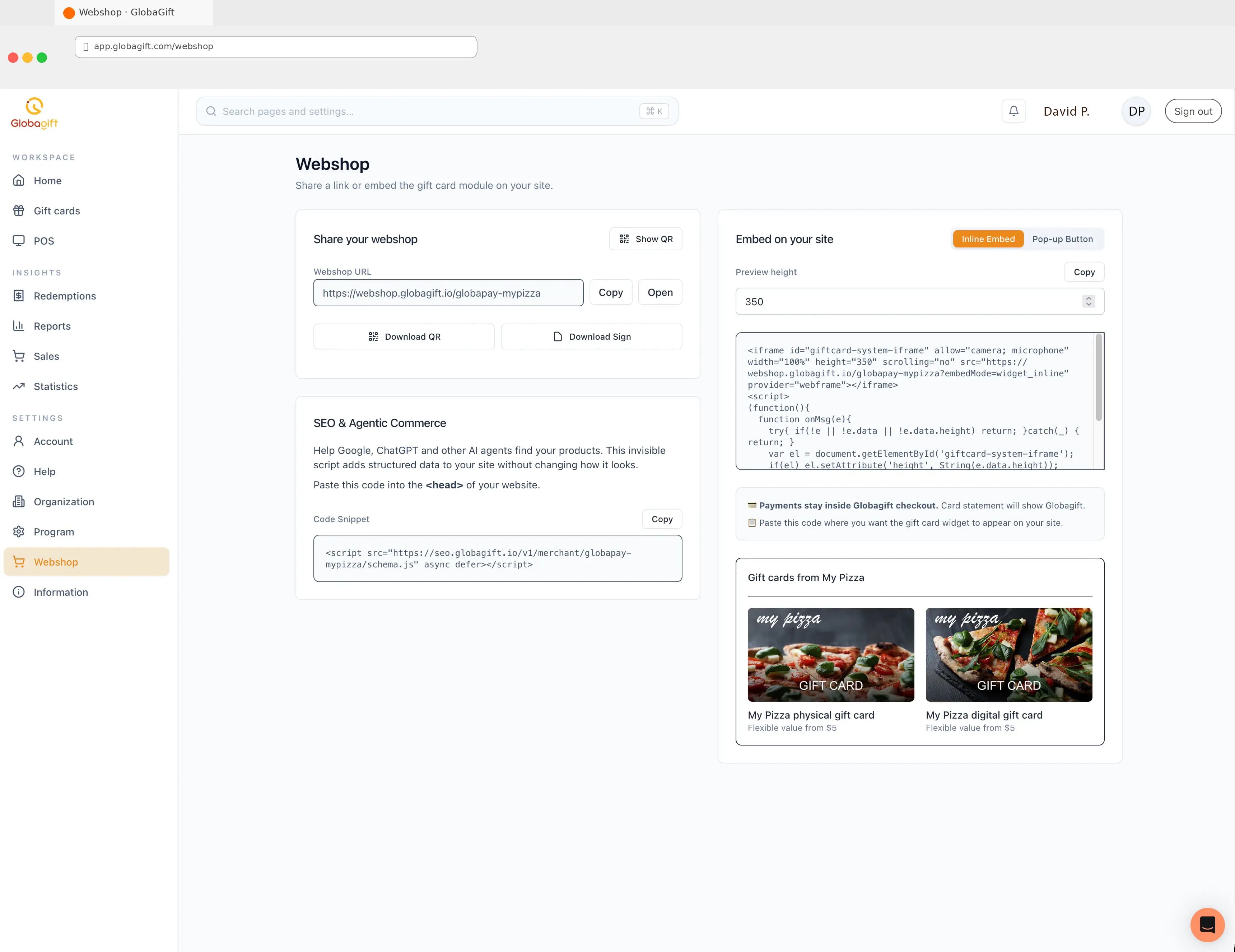Copy the SEO code snippet
The height and width of the screenshot is (952, 1235).
(x=662, y=519)
